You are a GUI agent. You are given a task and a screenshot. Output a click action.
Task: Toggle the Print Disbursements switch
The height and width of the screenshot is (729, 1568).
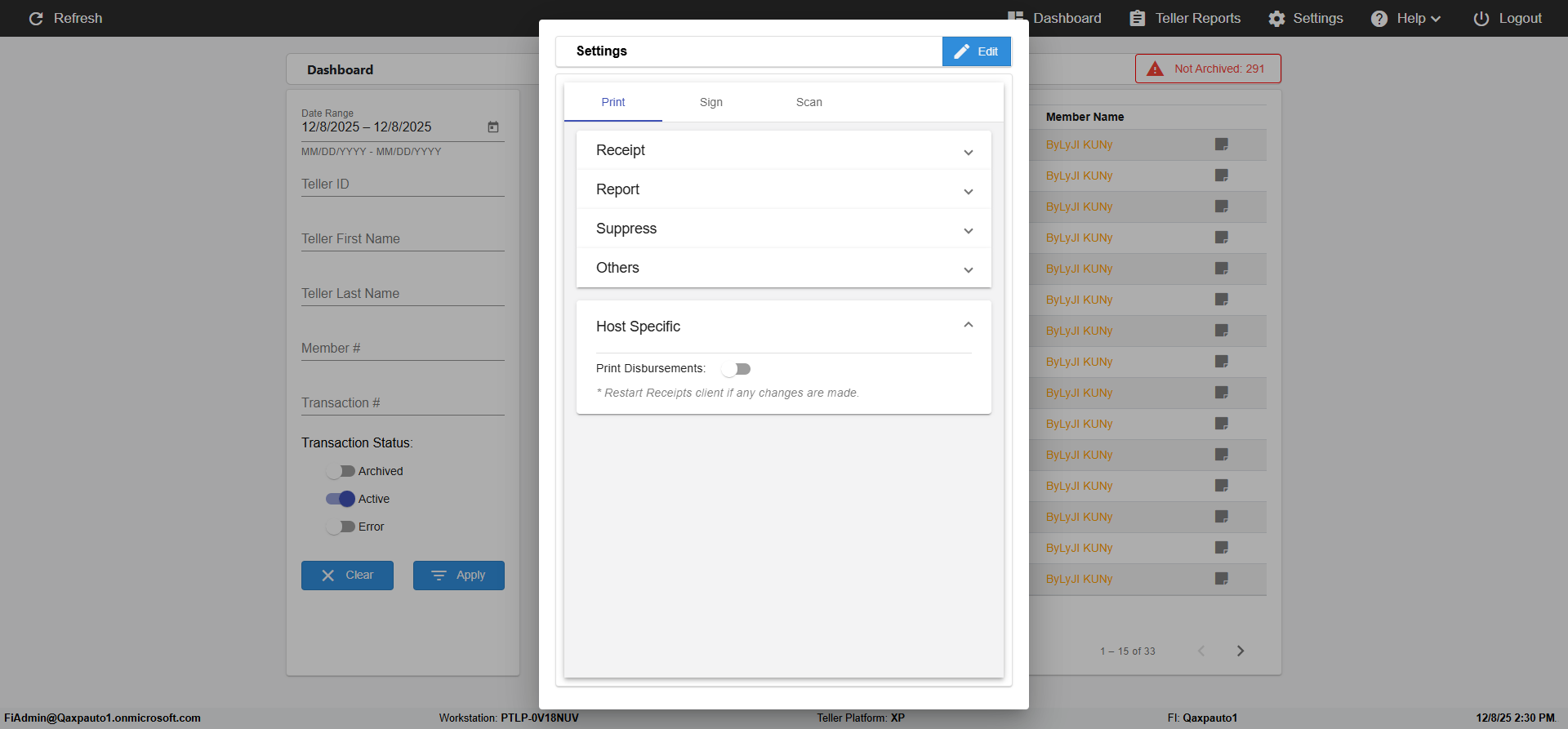(x=736, y=369)
